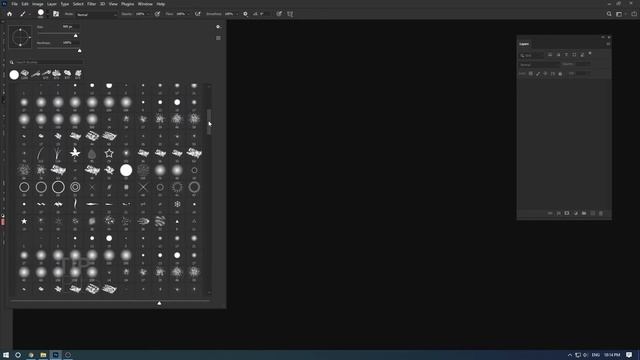Screen dimensions: 640x360
Task: Select the large hard round white brush
Action: [x=126, y=170]
